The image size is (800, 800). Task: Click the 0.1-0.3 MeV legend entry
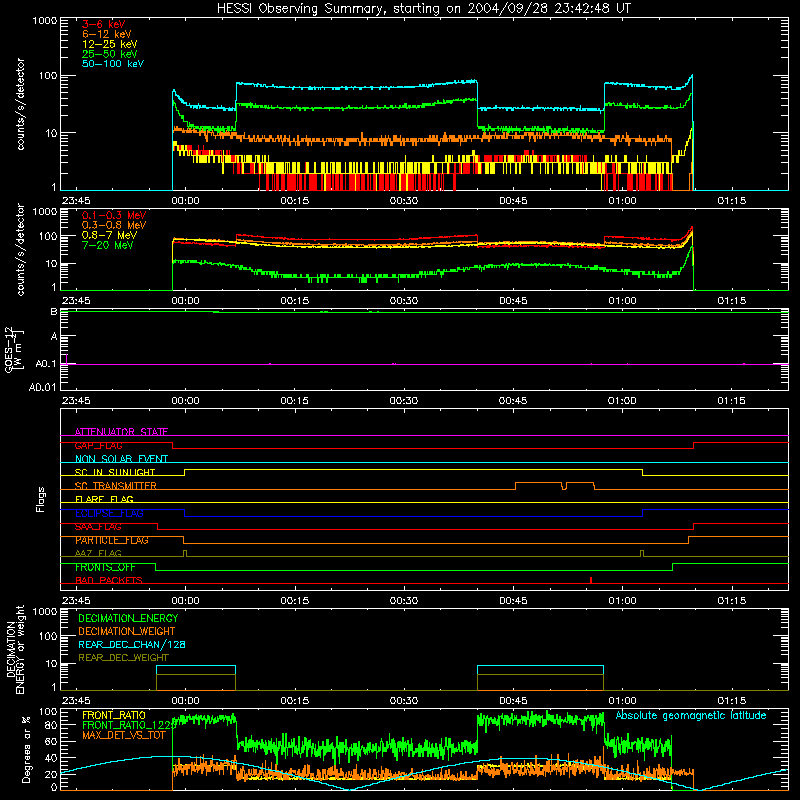click(114, 215)
